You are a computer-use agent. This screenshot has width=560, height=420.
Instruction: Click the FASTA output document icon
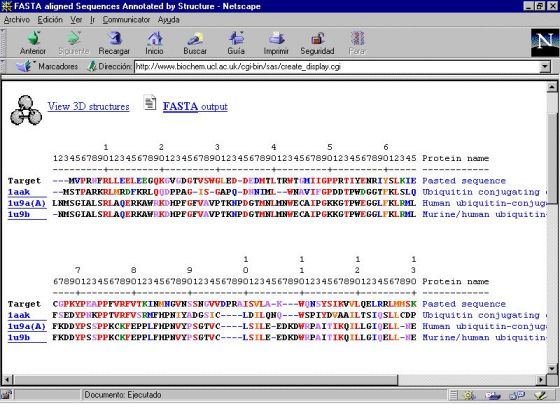pyautogui.click(x=150, y=102)
